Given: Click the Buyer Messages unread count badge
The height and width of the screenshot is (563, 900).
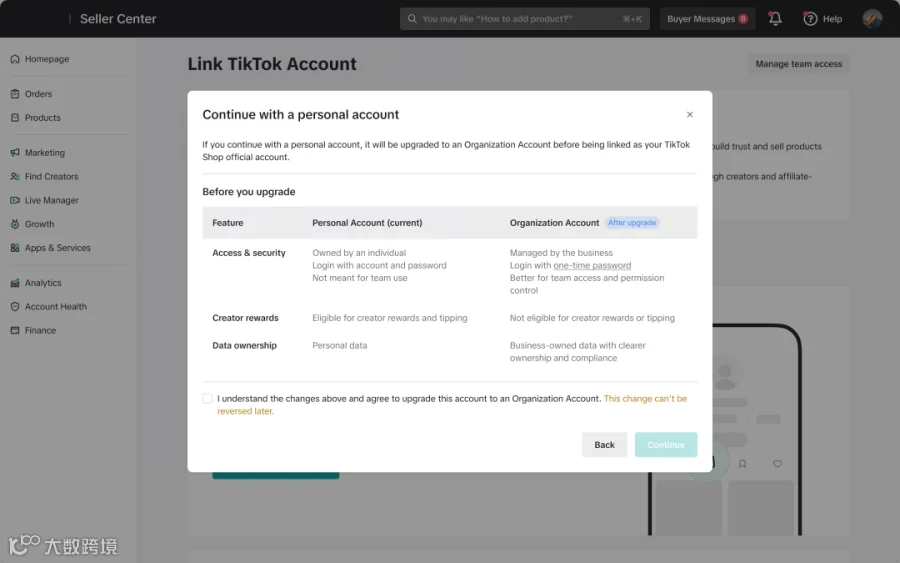Looking at the screenshot, I should (743, 19).
